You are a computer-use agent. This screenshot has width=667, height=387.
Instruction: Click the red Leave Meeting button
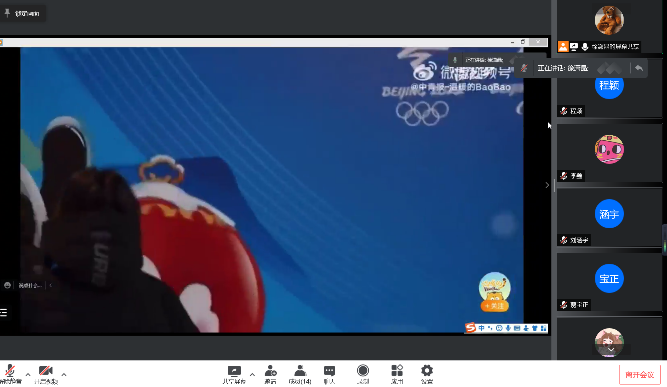[x=639, y=375]
